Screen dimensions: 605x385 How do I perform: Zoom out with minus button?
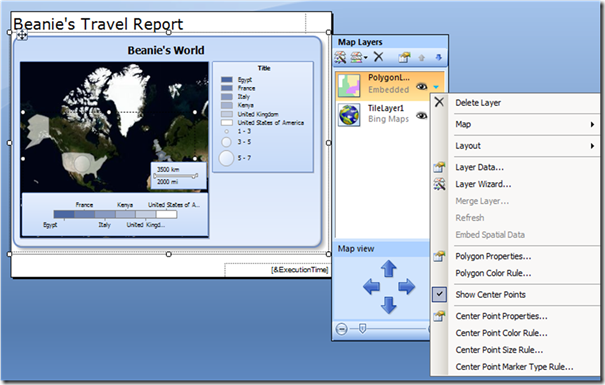coord(341,329)
